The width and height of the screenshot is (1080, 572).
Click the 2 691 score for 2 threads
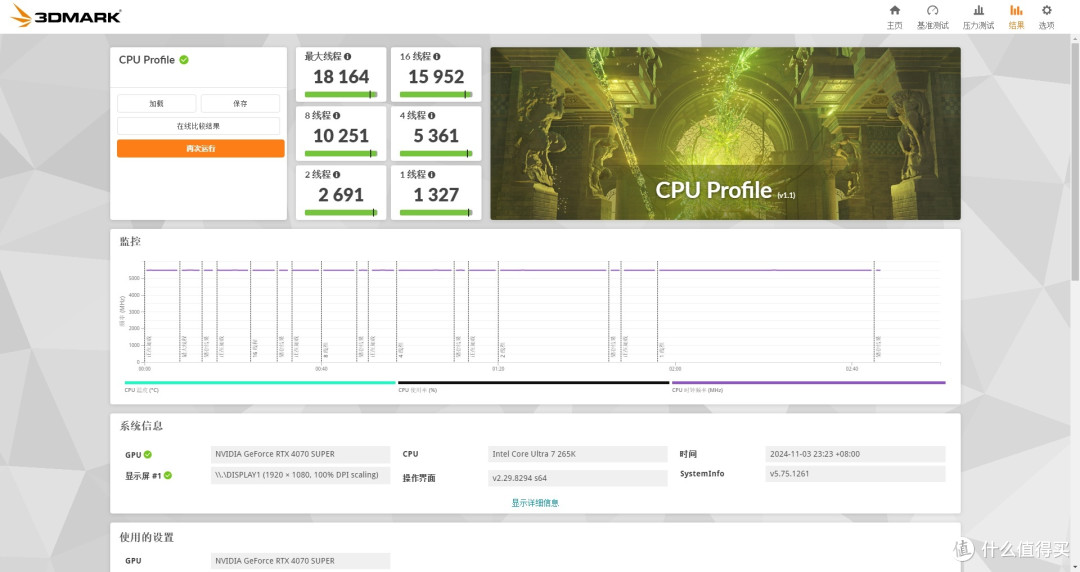tap(341, 195)
